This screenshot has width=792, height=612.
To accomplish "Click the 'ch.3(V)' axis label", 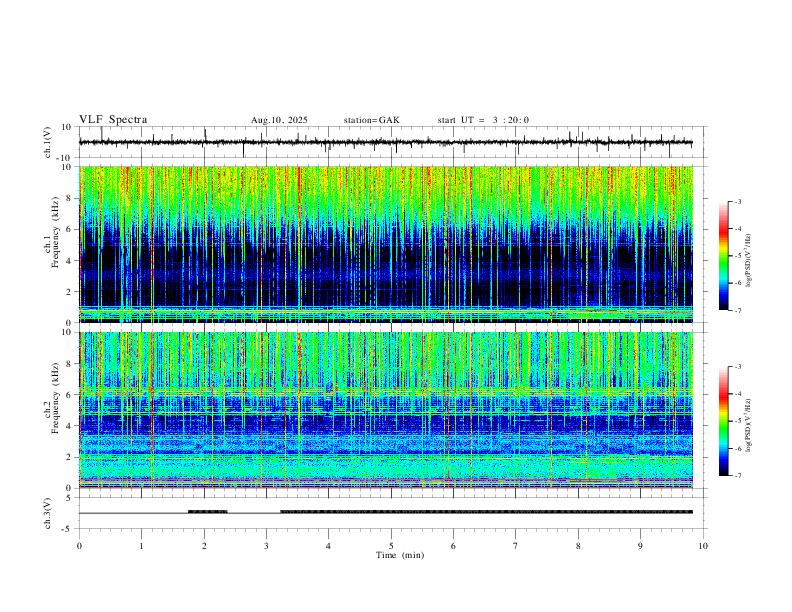I will (x=48, y=513).
